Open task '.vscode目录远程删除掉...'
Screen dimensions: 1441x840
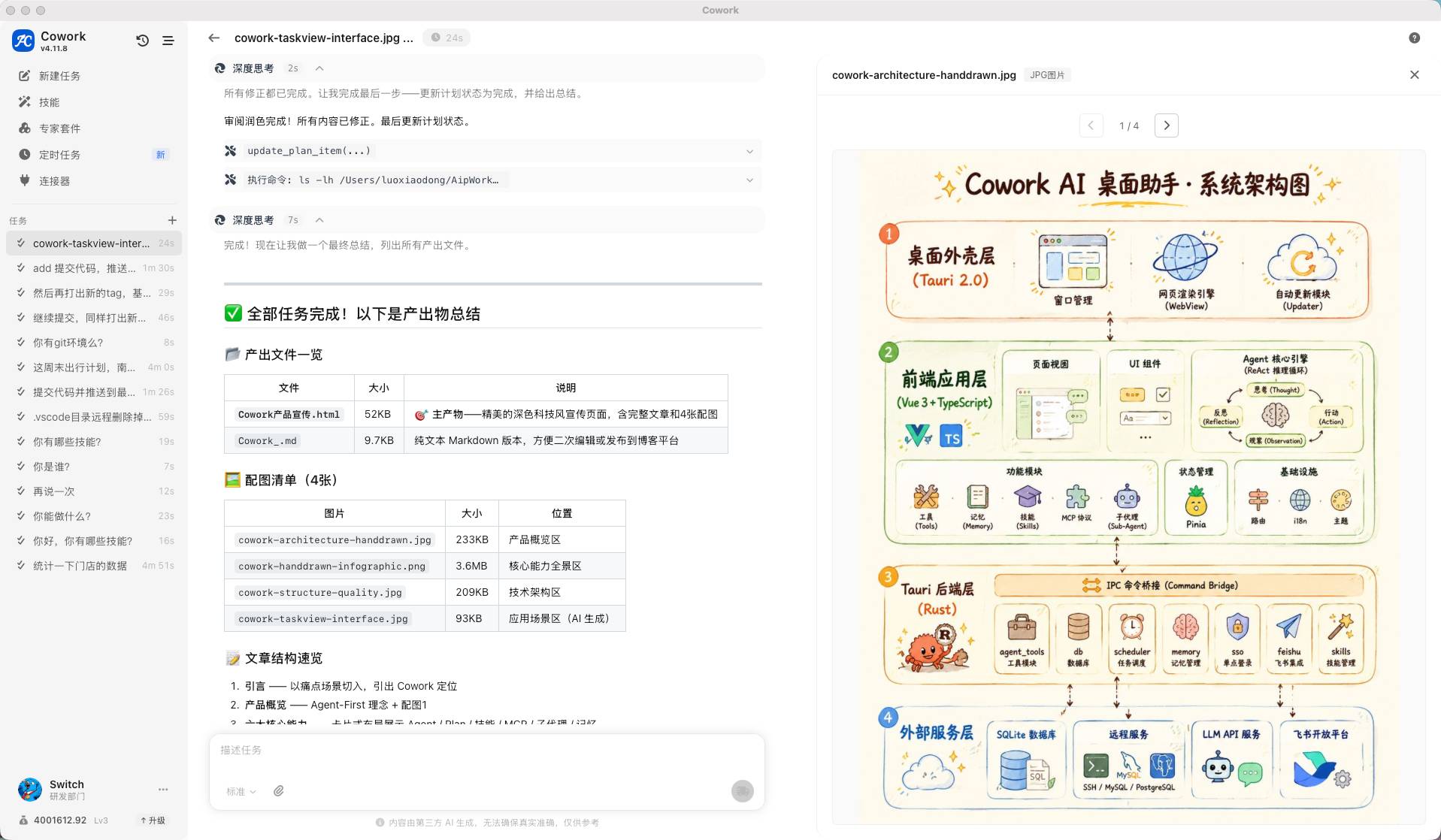coord(94,417)
